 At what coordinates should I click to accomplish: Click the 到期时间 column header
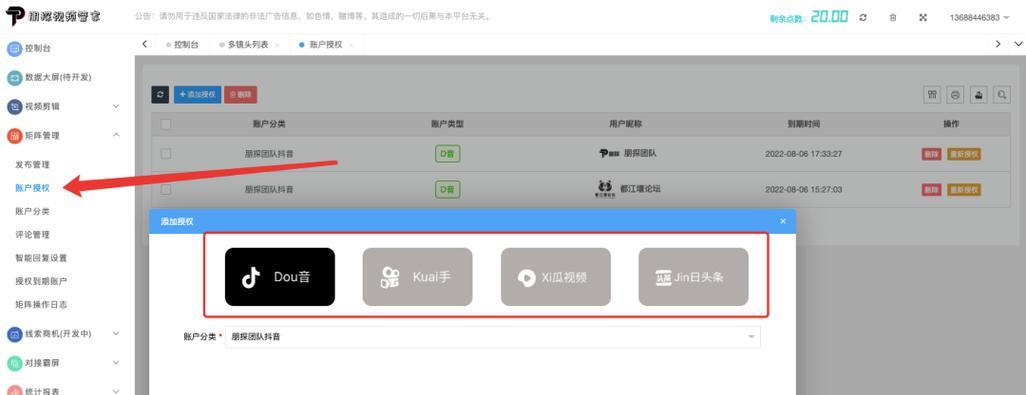point(804,124)
